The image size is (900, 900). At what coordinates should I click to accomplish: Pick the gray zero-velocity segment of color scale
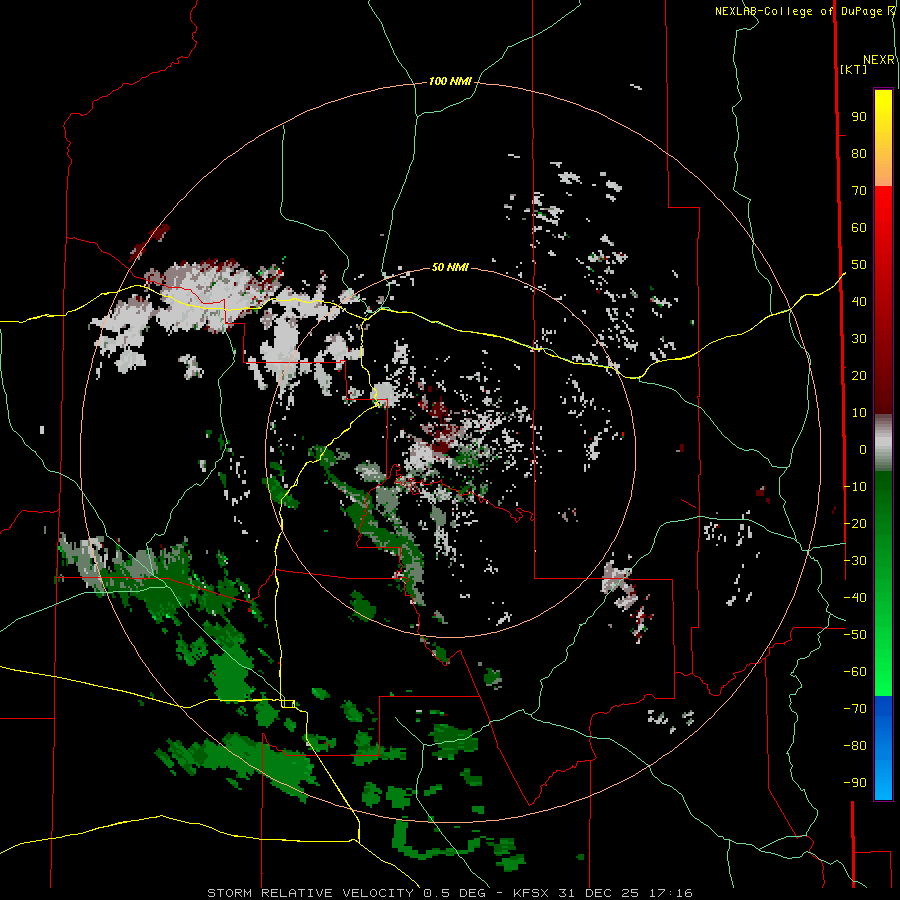(883, 443)
